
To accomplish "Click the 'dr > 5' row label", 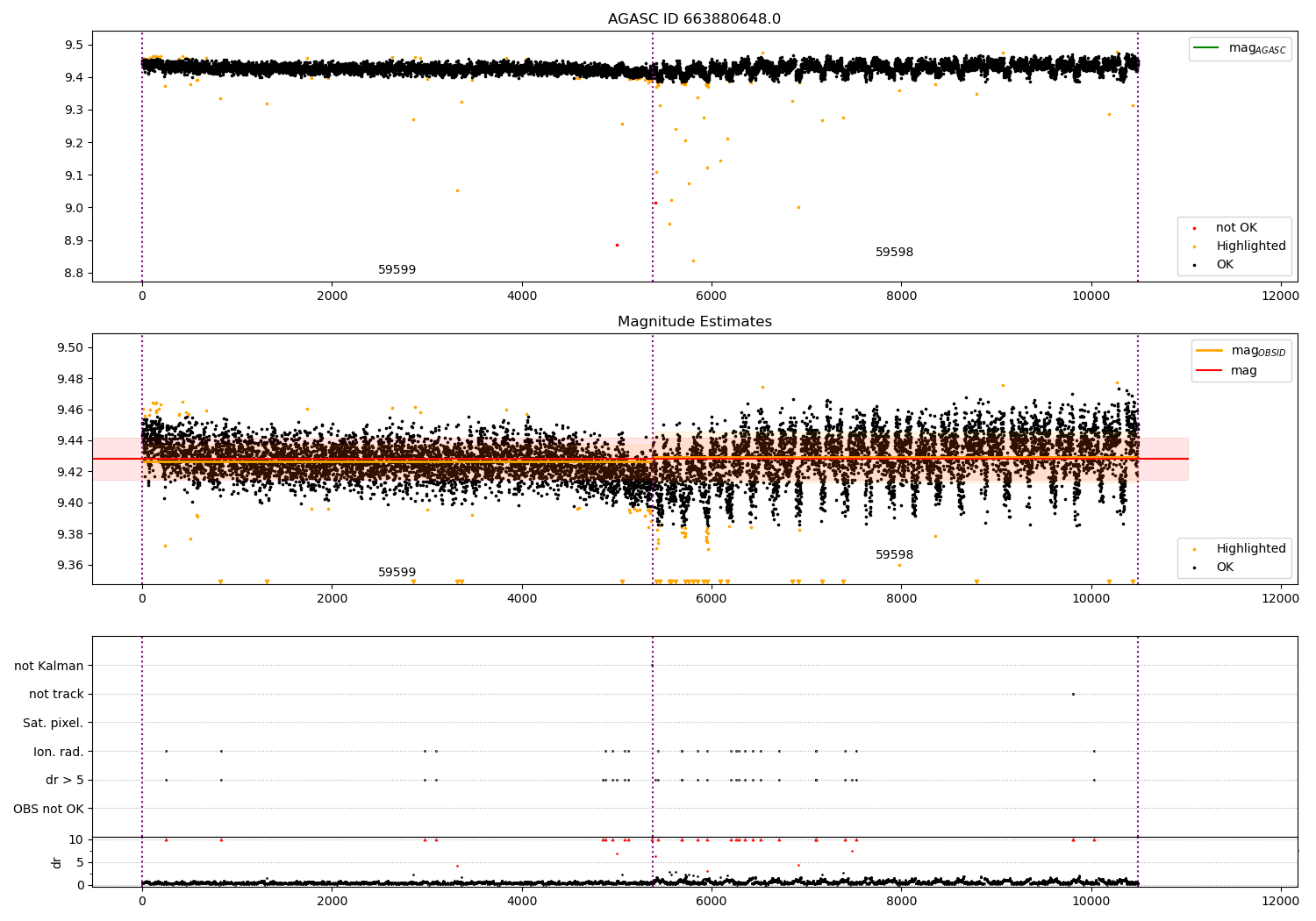I will [65, 781].
